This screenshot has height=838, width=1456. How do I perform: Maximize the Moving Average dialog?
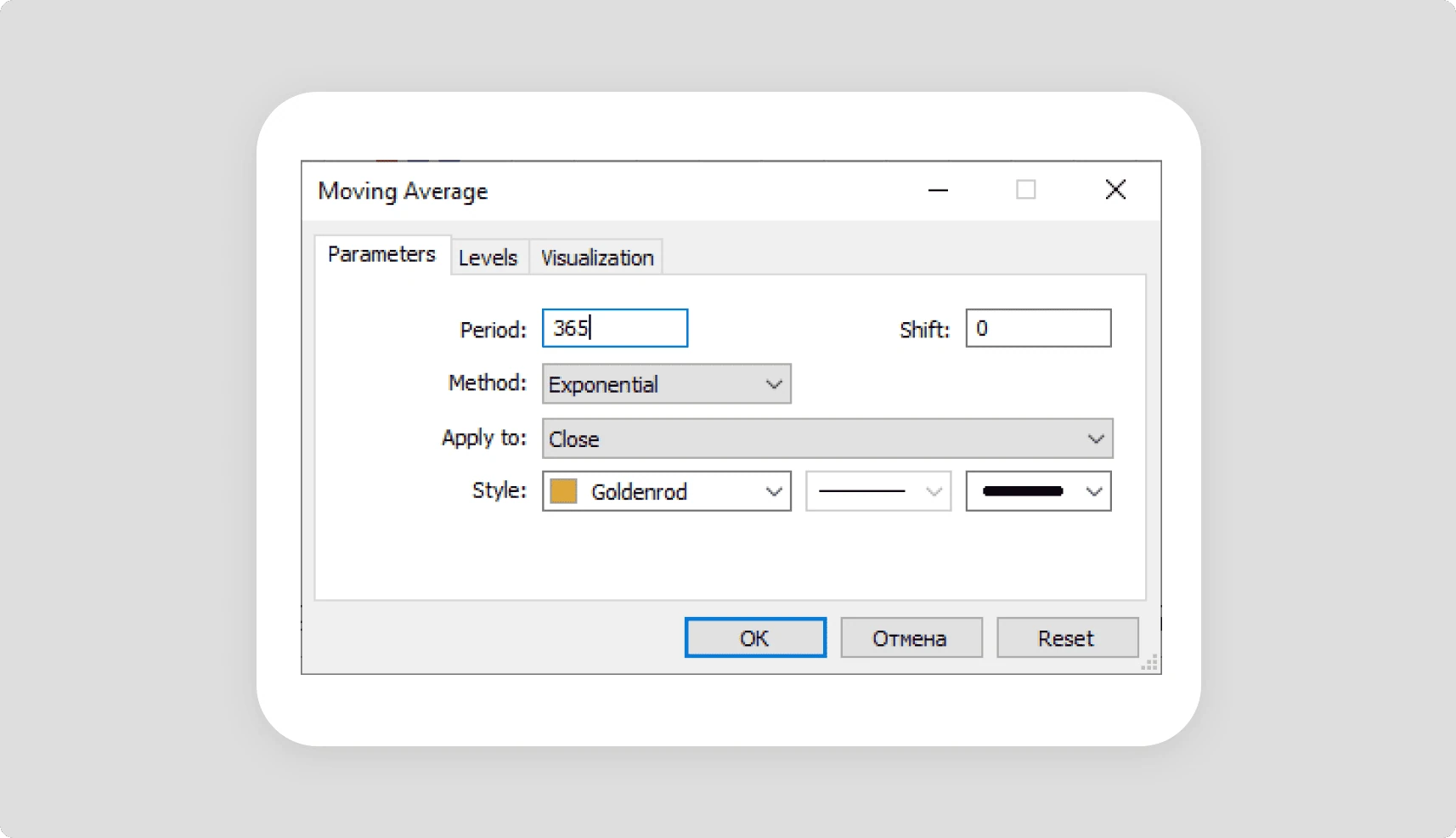(x=1026, y=190)
